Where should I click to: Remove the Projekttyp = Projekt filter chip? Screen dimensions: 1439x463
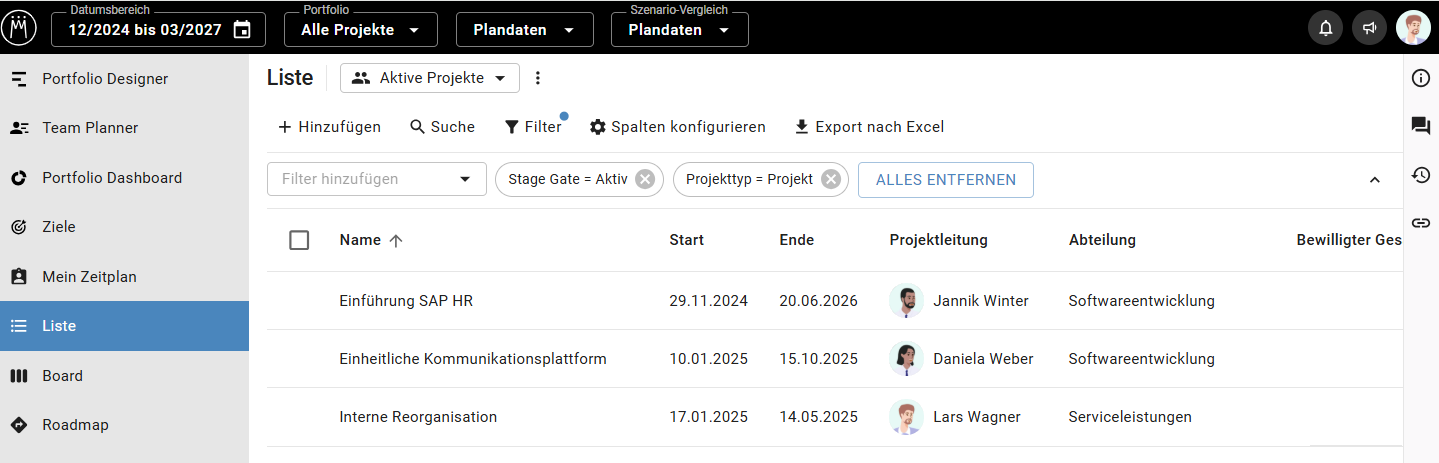[x=830, y=180]
